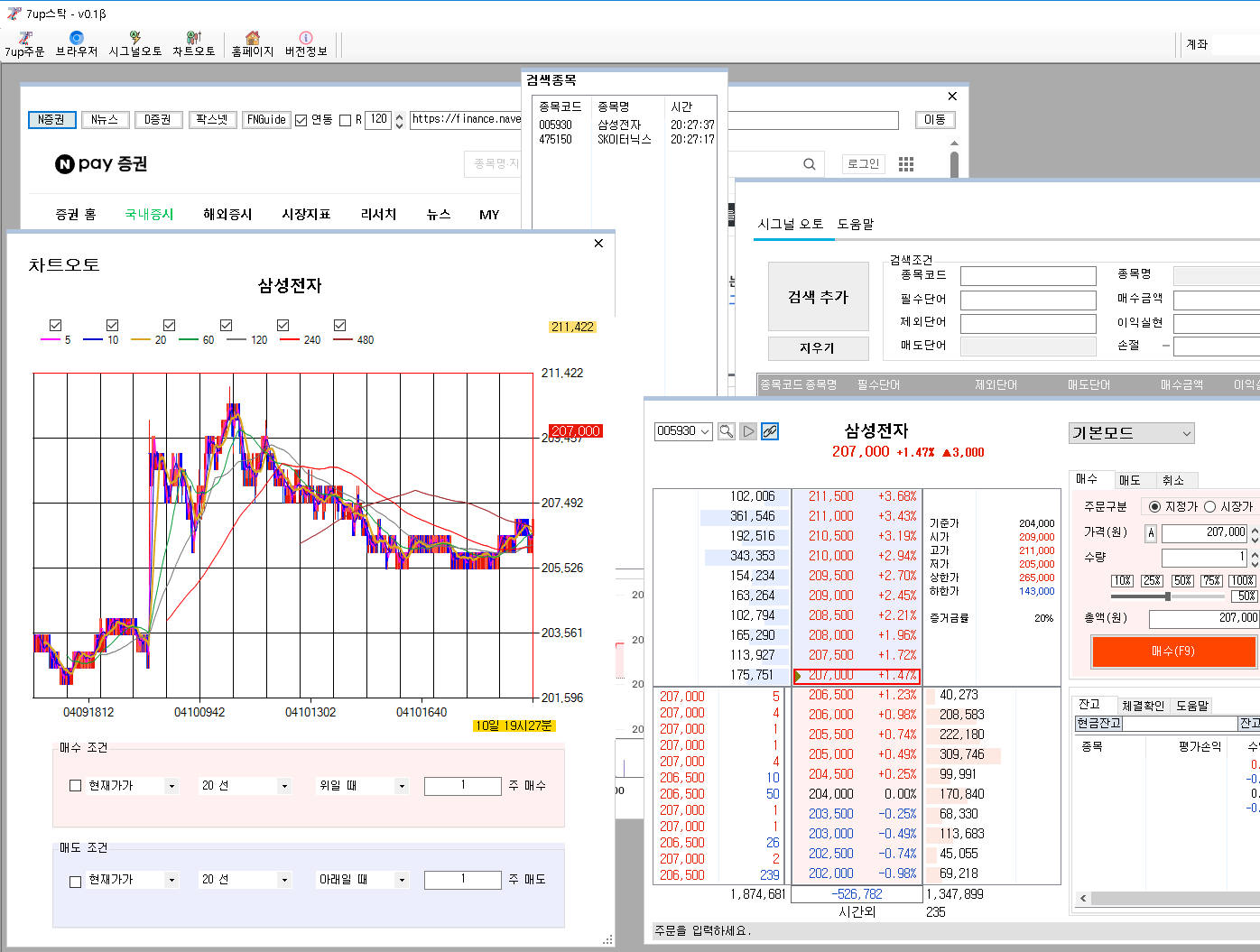Select the 지정가 order type

pos(1174,506)
